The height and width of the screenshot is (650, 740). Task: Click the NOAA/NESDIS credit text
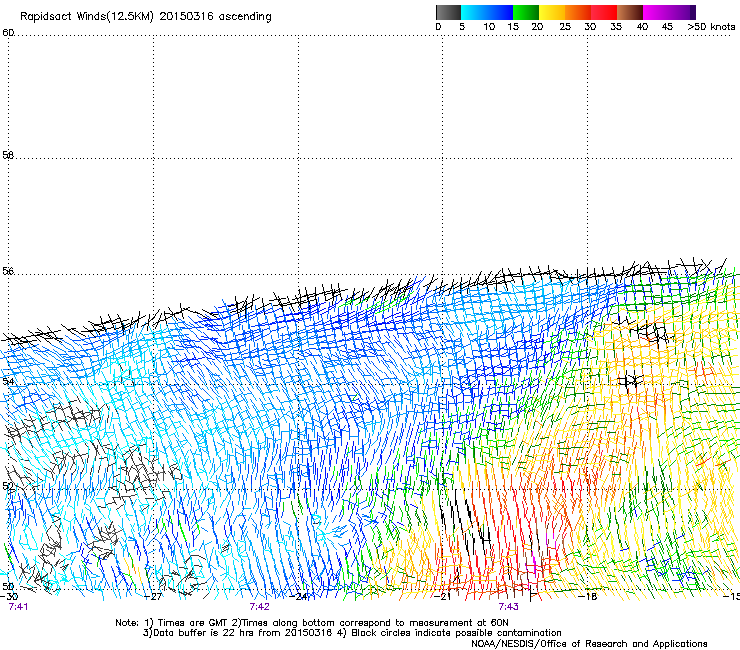[589, 644]
